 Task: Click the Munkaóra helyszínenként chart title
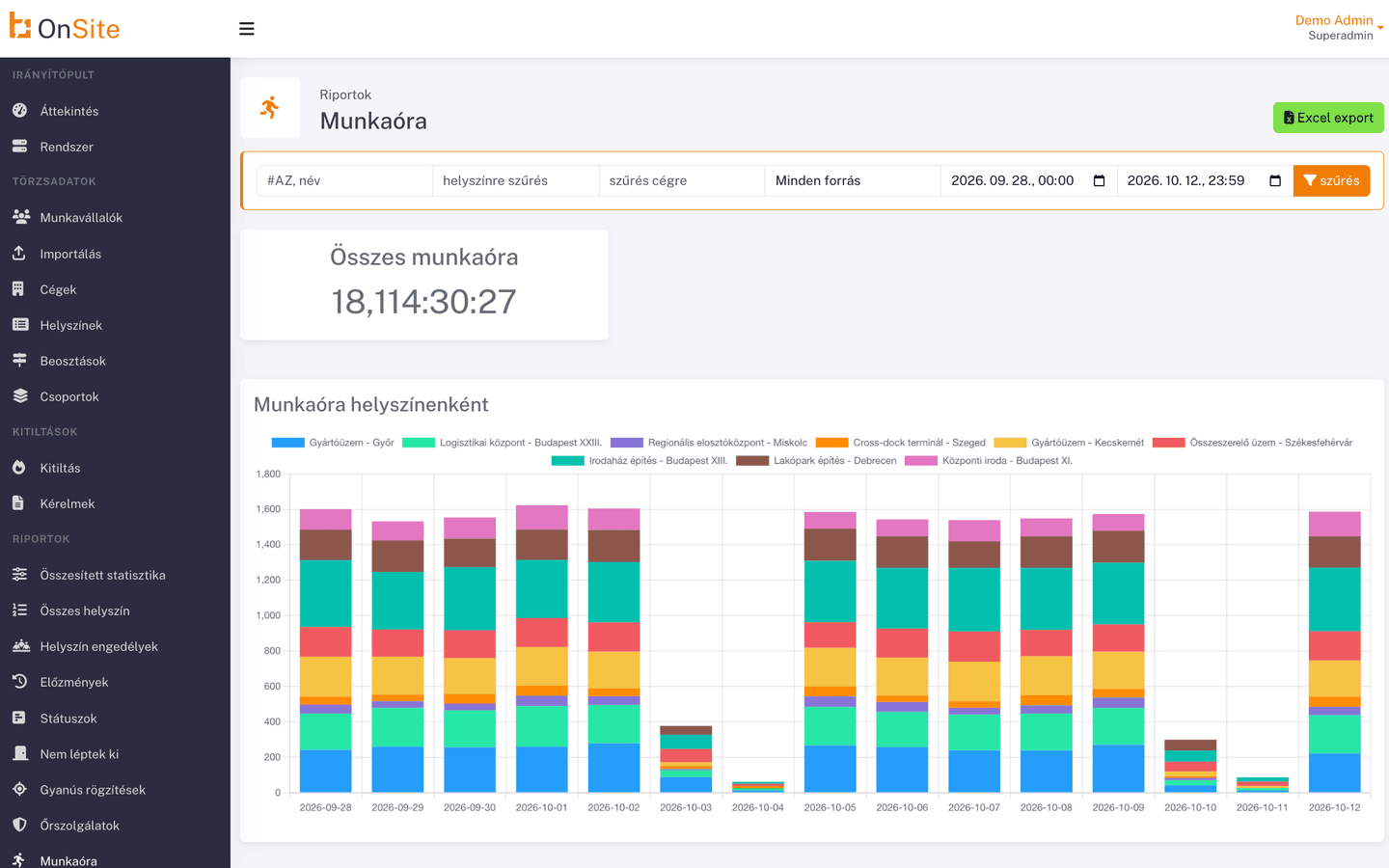[370, 405]
